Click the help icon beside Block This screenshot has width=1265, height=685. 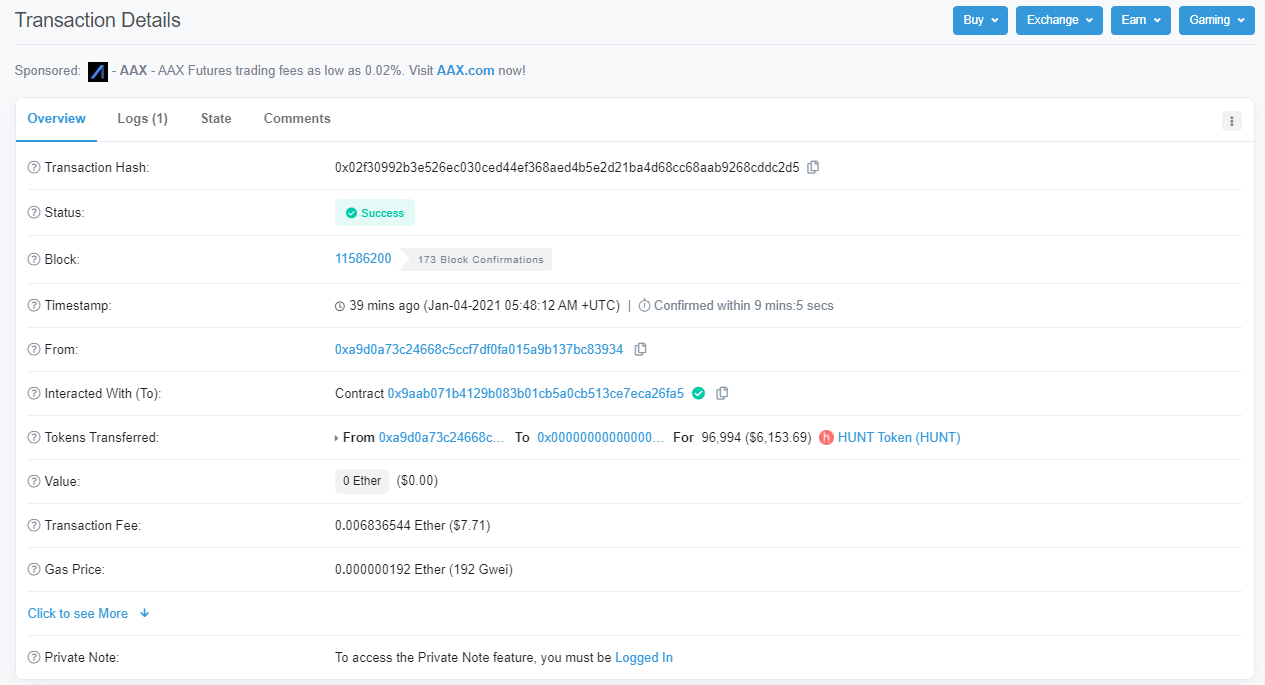[34, 260]
